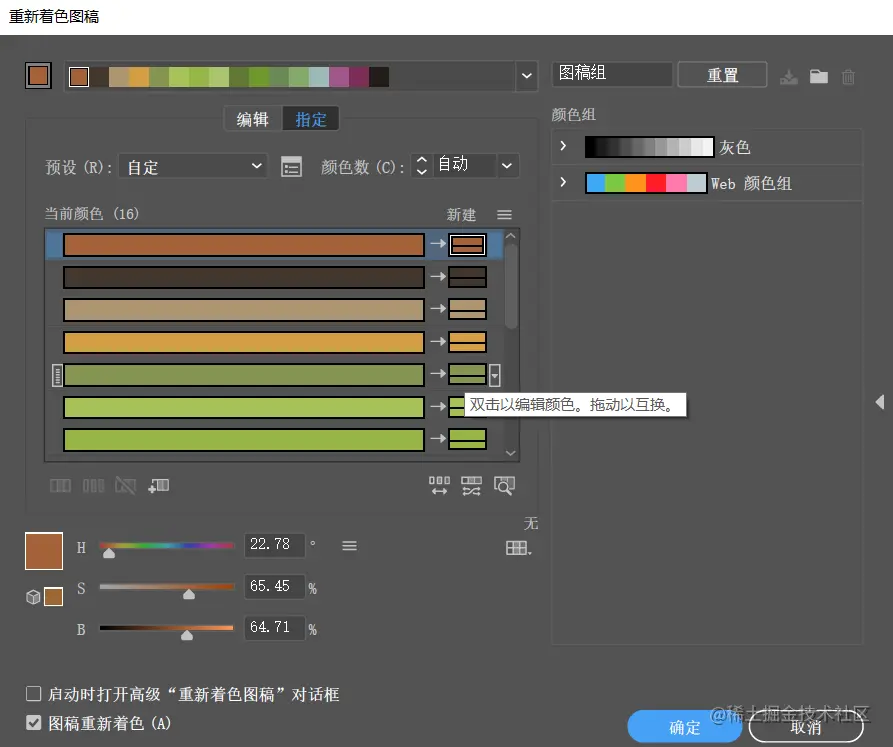Click the delete color group trash icon
Screen dimensions: 893x747
(x=848, y=77)
